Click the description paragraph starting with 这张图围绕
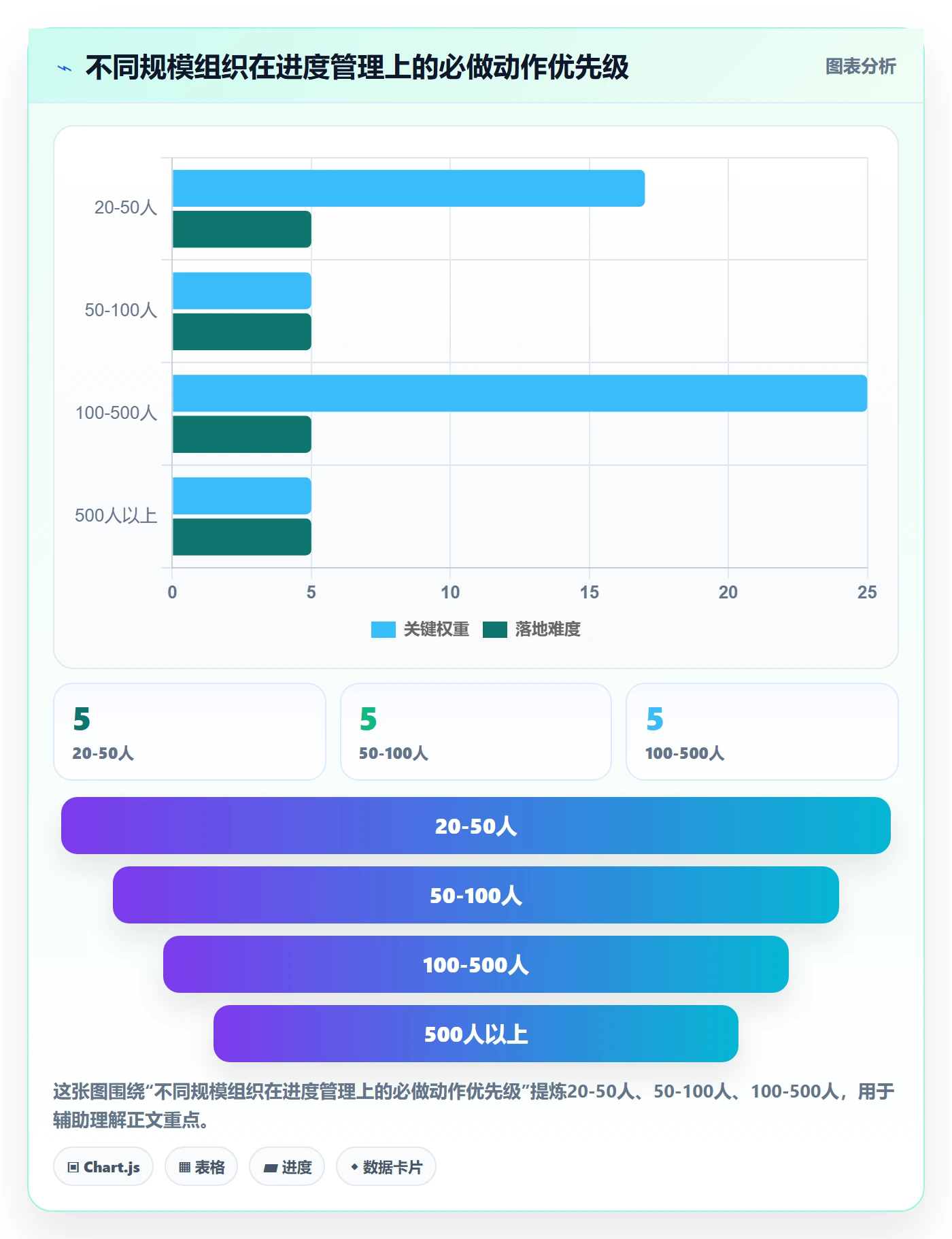952x1239 pixels. point(474,1106)
